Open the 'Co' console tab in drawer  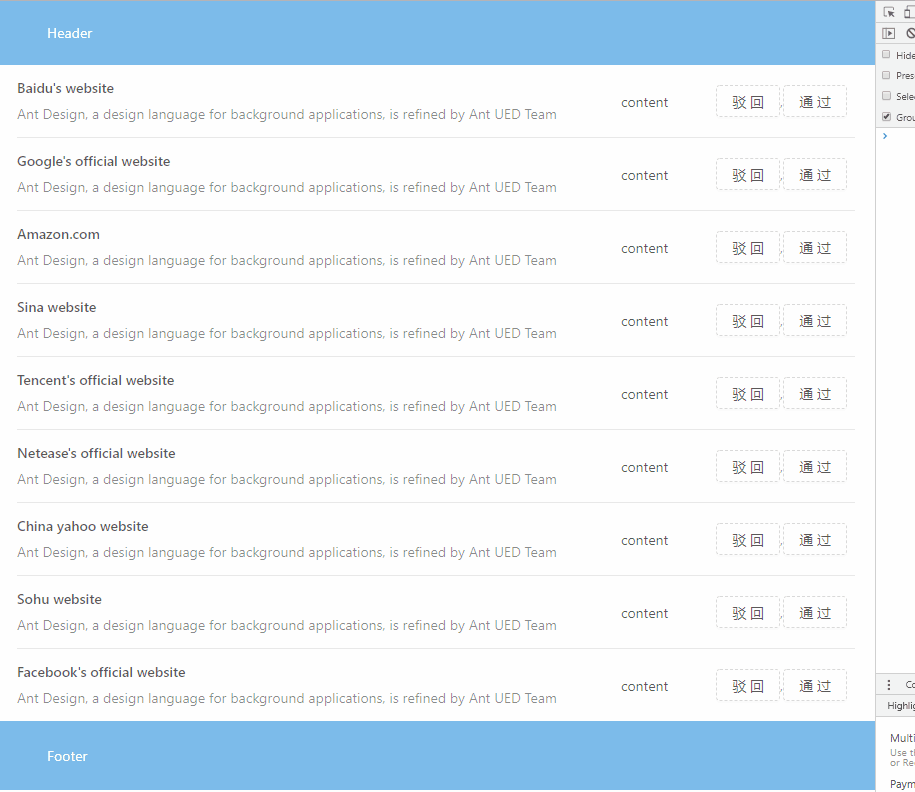(910, 685)
